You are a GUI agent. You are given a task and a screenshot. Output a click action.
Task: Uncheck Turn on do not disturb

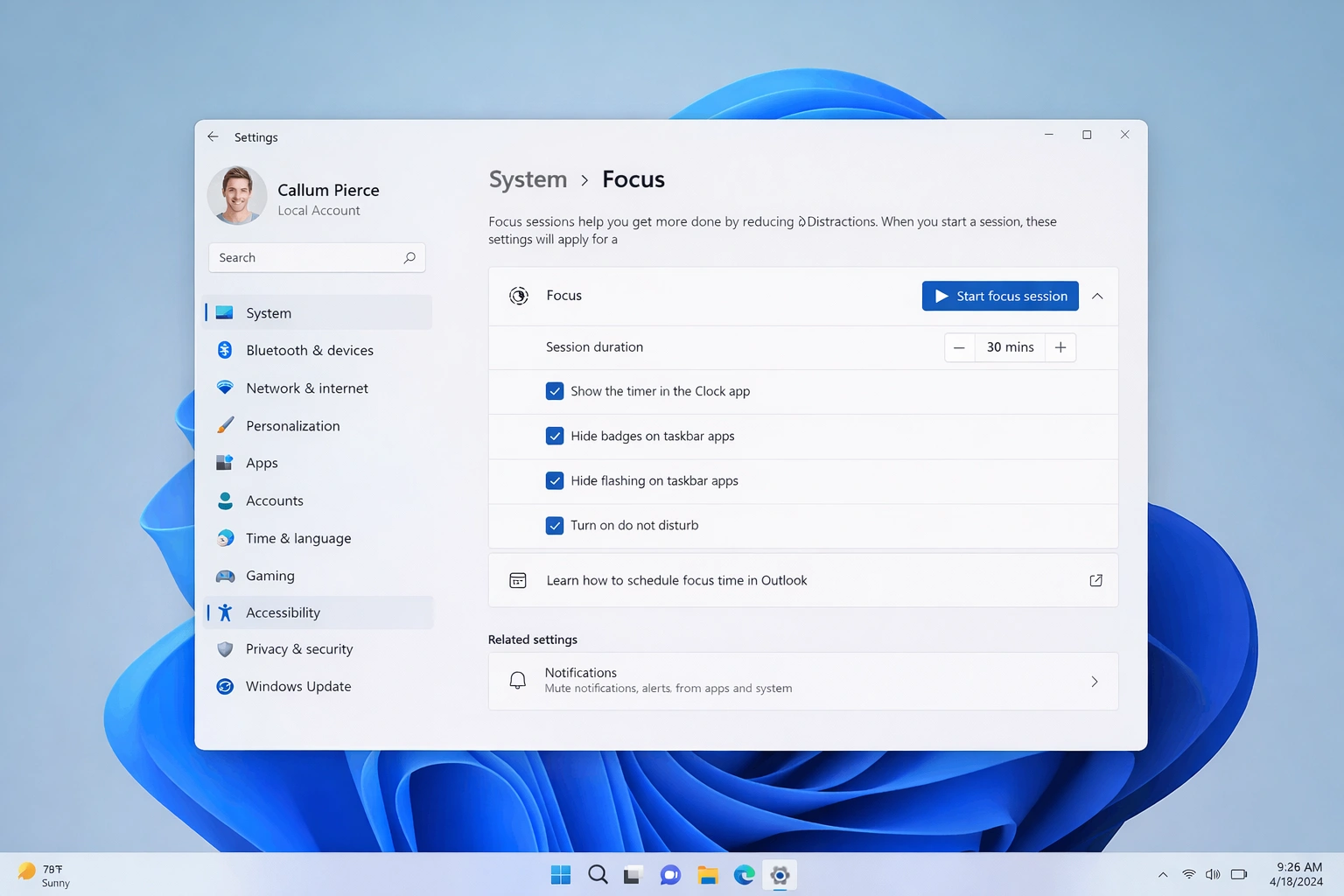point(555,525)
